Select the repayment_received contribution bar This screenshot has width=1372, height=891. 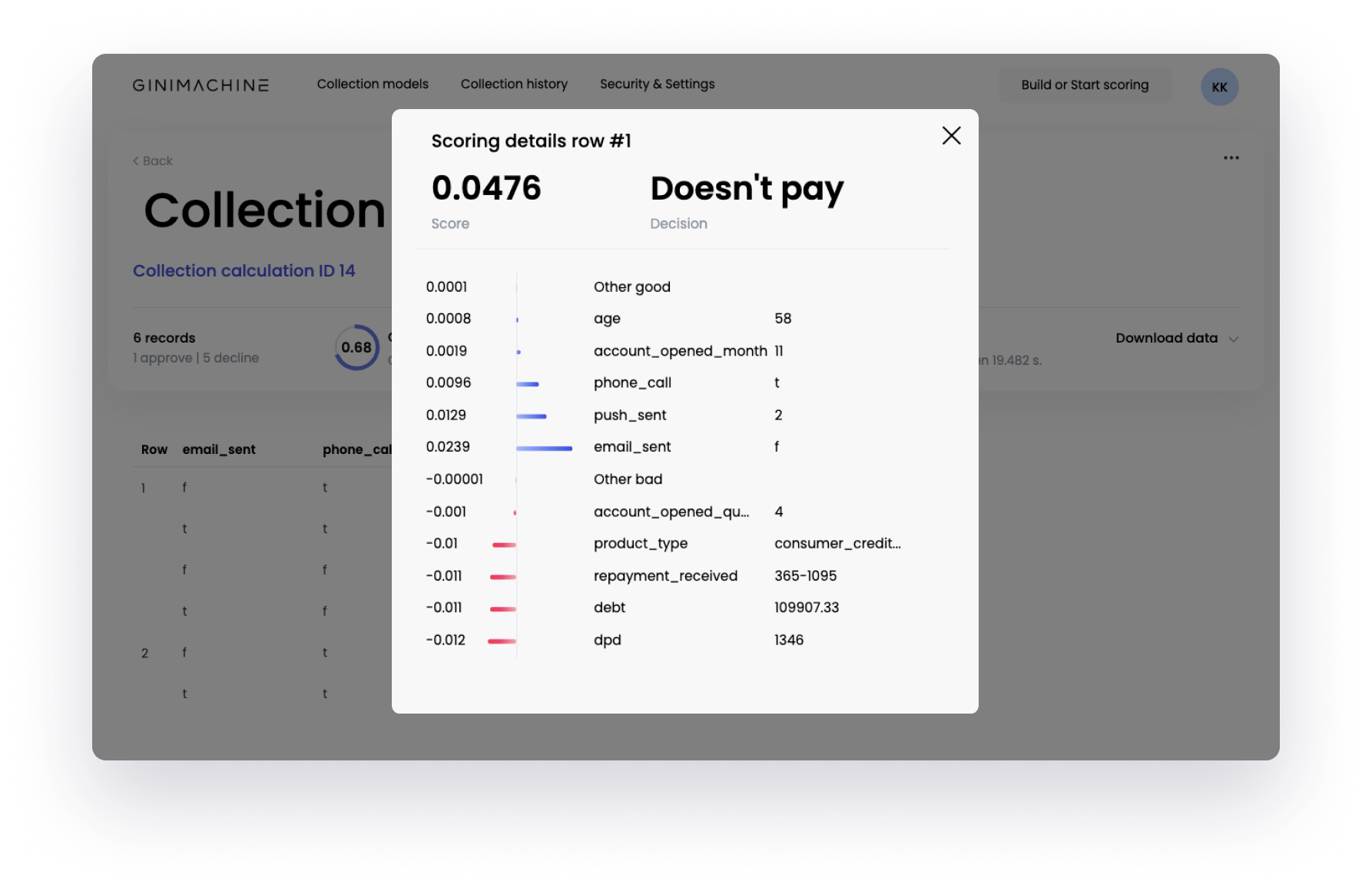(501, 577)
